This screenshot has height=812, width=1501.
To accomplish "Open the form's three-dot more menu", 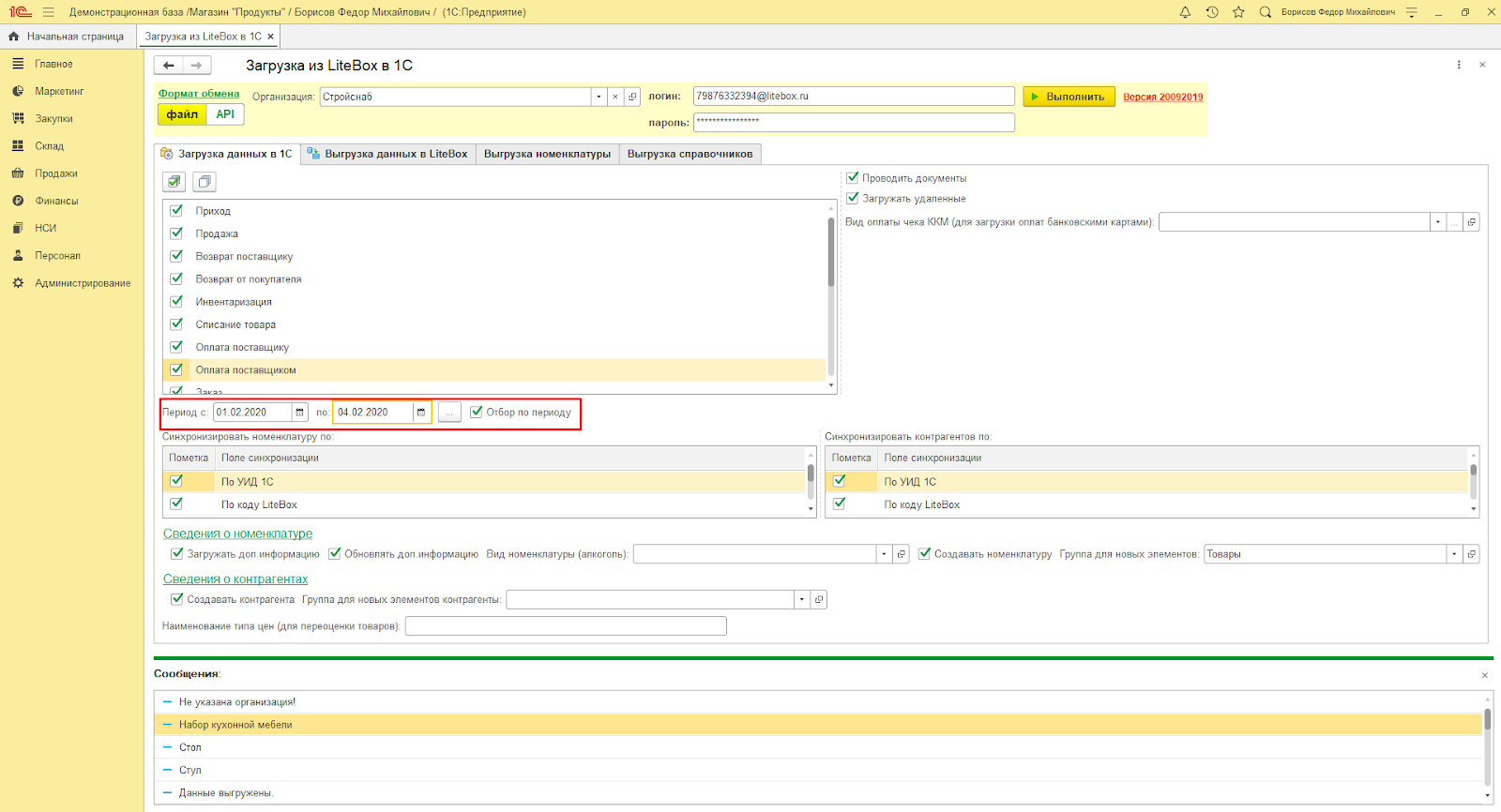I will pos(1459,65).
